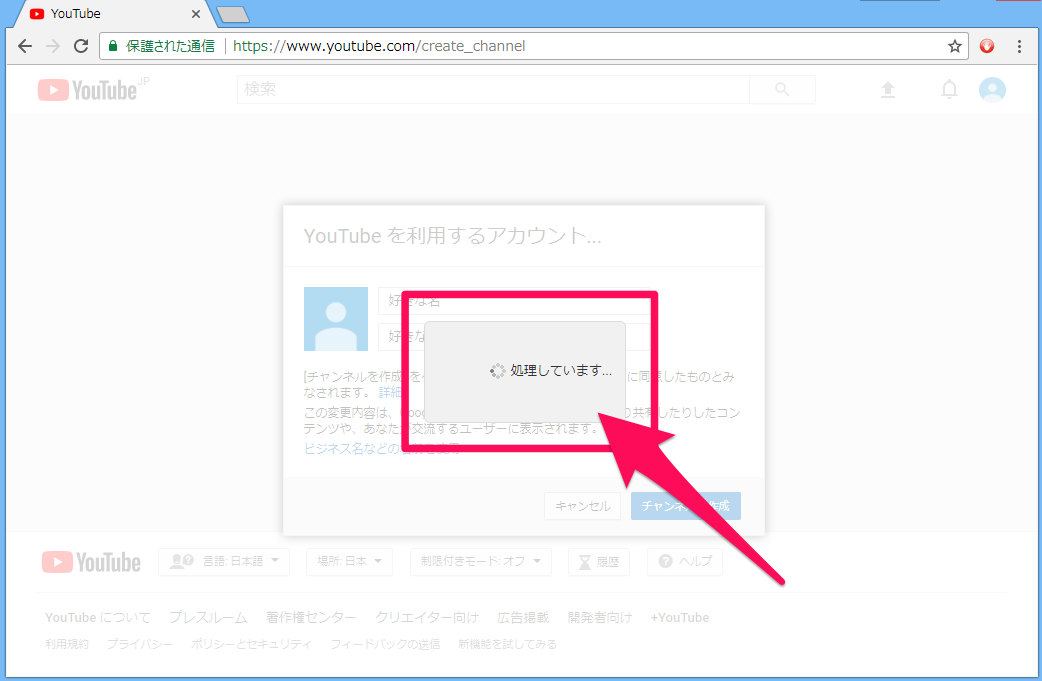Click the キャンセル button
Viewport: 1042px width, 681px height.
point(582,506)
